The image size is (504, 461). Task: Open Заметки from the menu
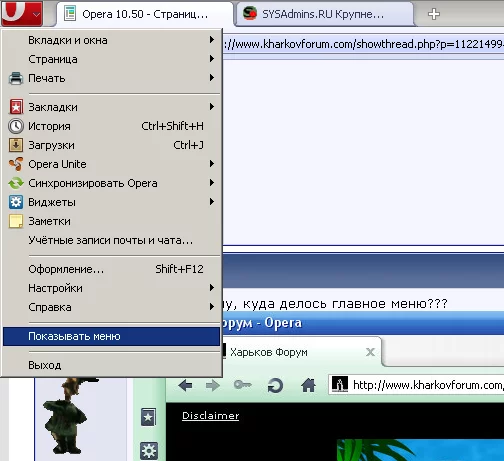tap(111, 221)
